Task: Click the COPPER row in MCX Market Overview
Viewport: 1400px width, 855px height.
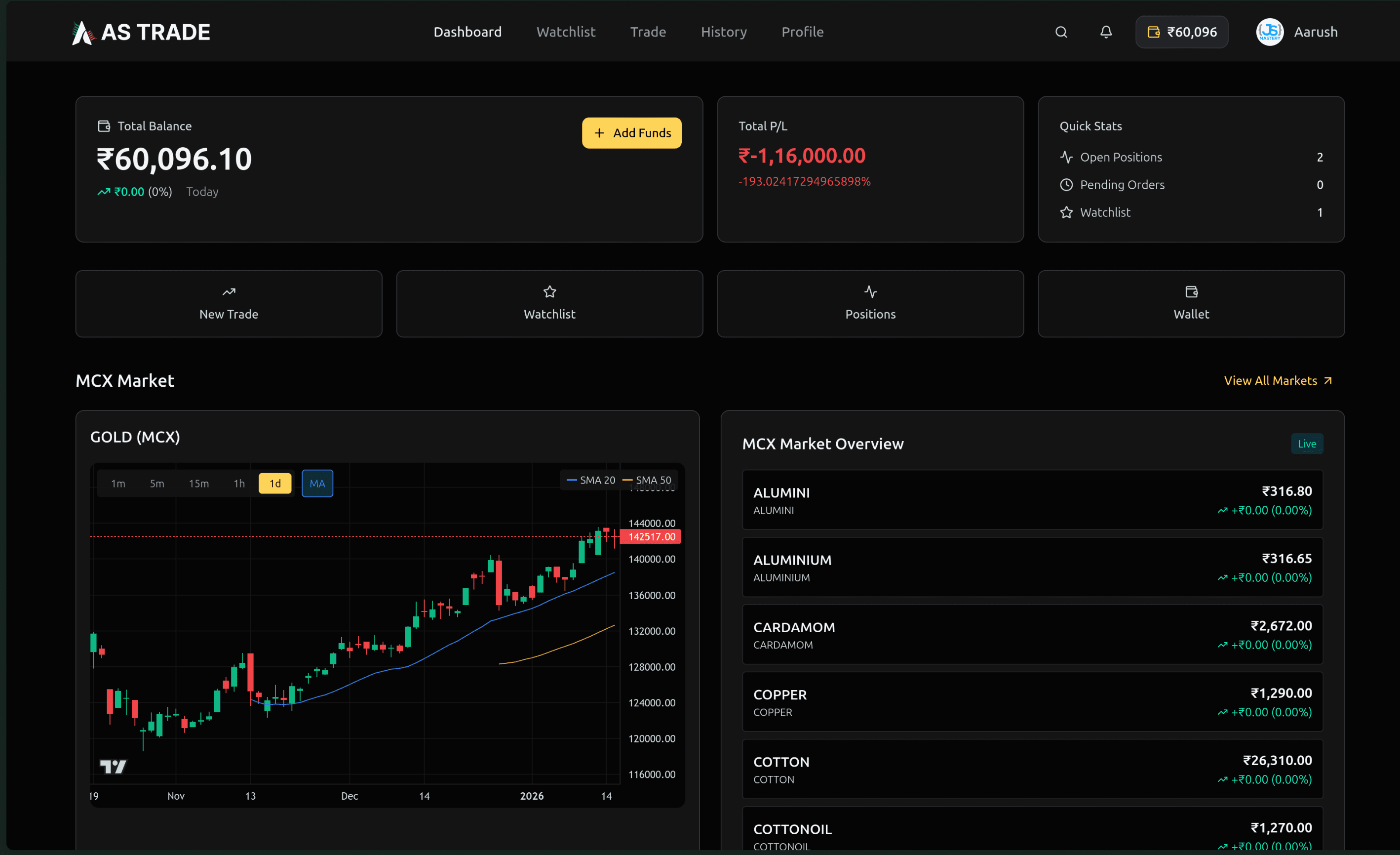Action: 1032,701
